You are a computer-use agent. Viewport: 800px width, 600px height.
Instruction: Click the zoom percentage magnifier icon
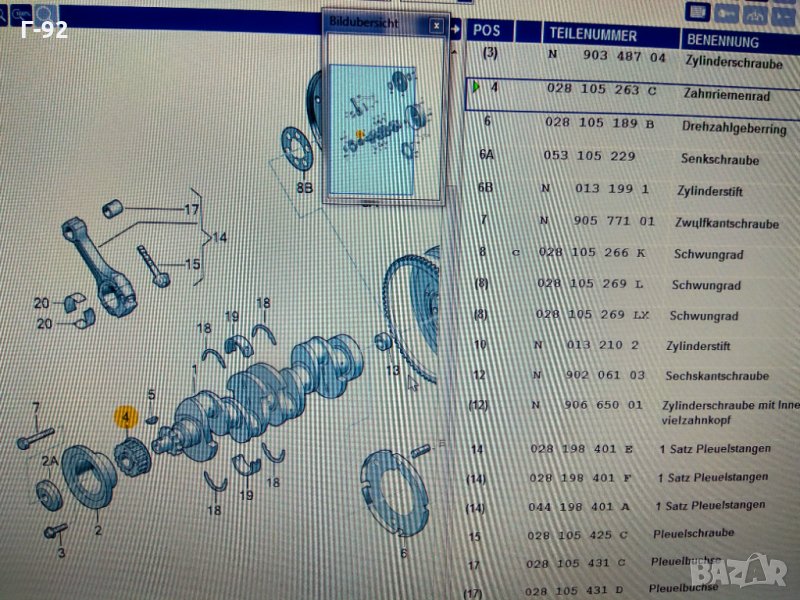coord(20,11)
